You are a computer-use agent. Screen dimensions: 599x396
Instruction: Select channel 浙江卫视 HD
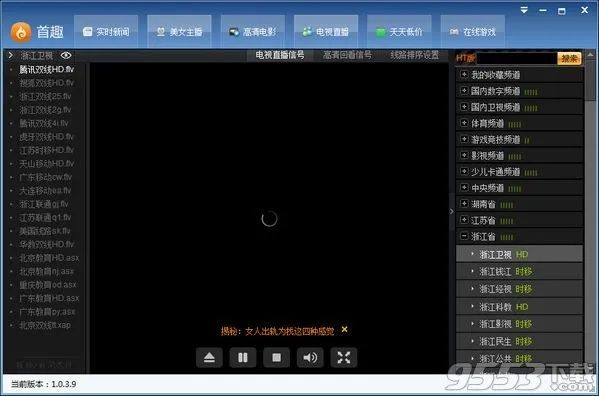pos(519,254)
